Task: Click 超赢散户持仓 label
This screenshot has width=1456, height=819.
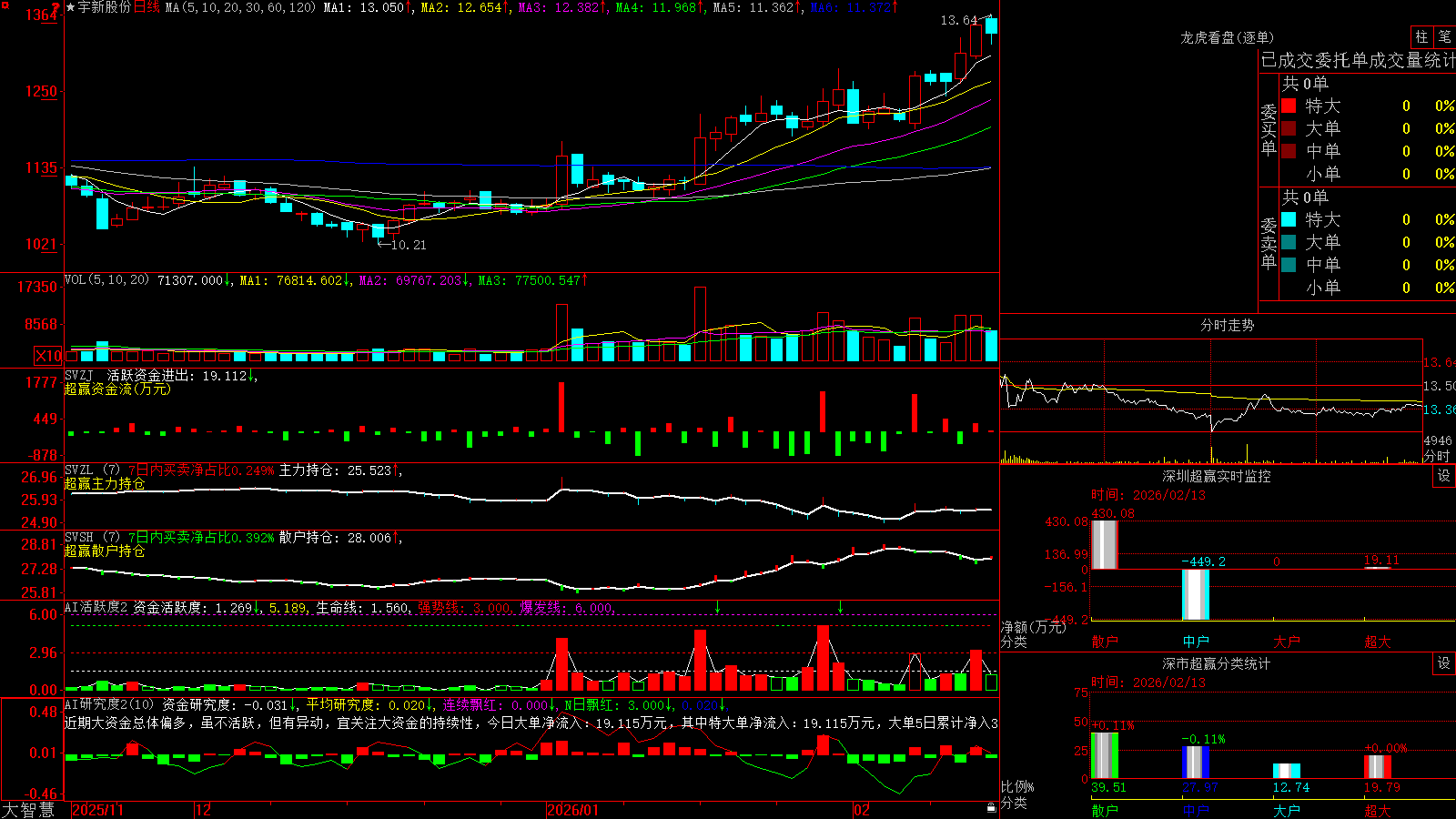Action: [105, 551]
